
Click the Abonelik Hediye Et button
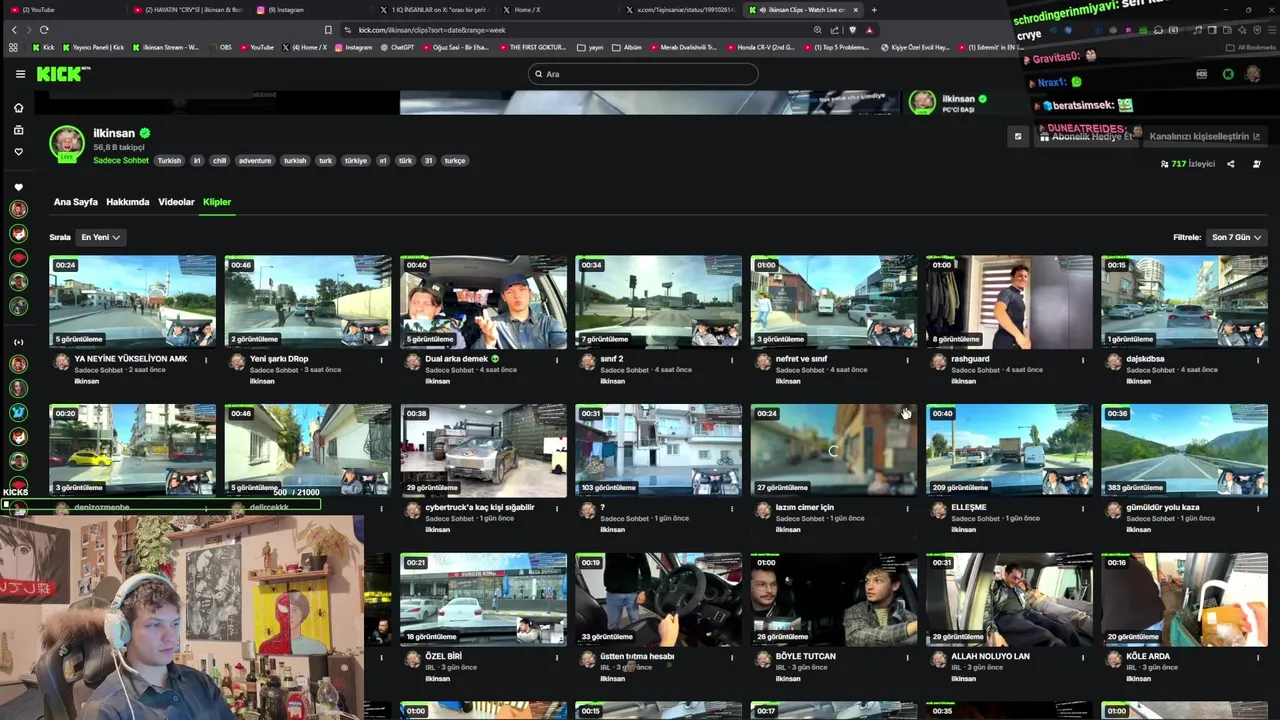[x=1087, y=137]
